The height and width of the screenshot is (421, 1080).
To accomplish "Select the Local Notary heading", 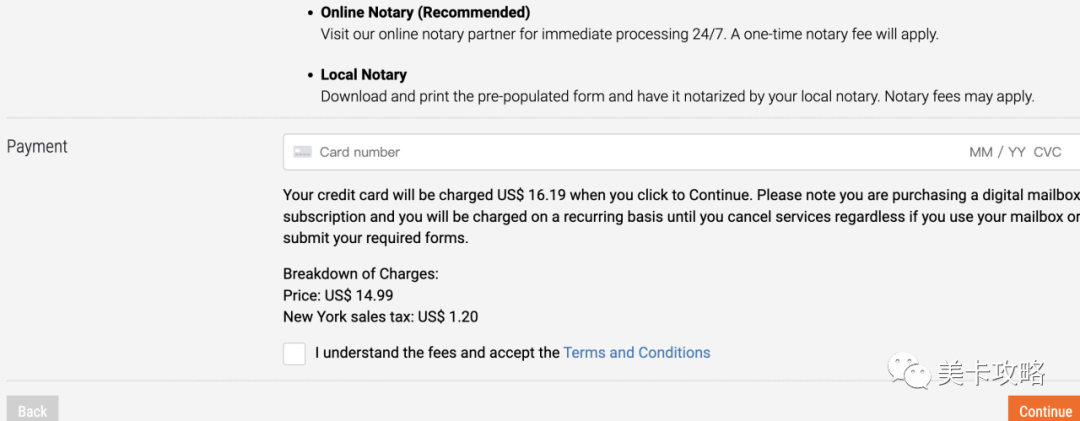I will (364, 75).
